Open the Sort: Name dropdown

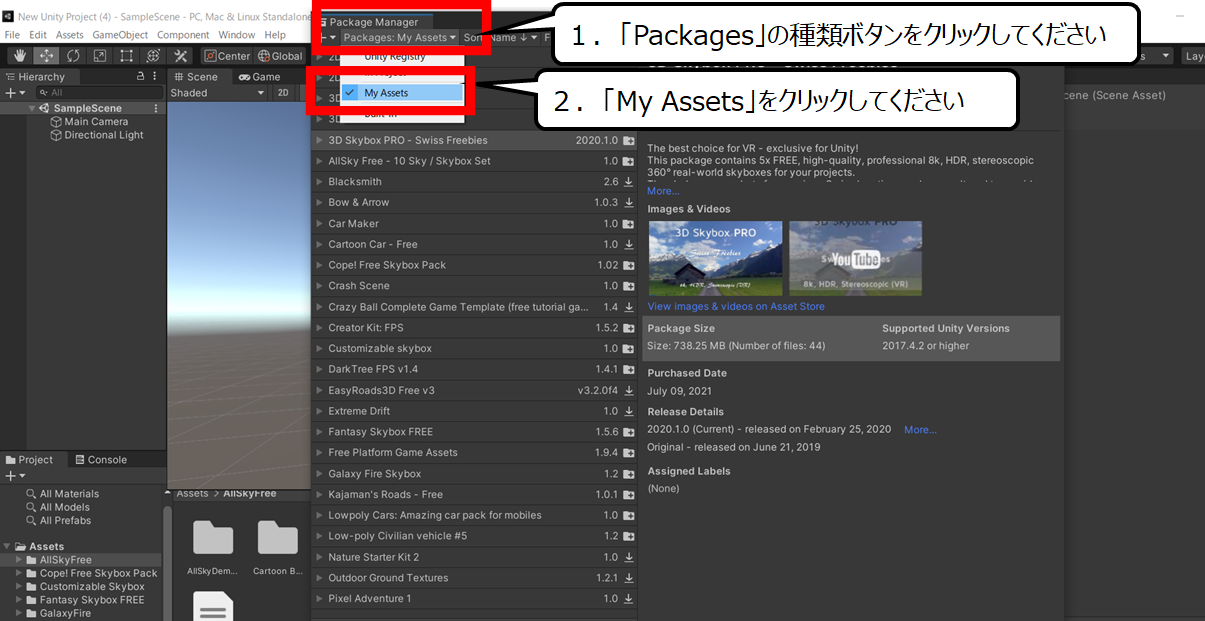(x=500, y=38)
